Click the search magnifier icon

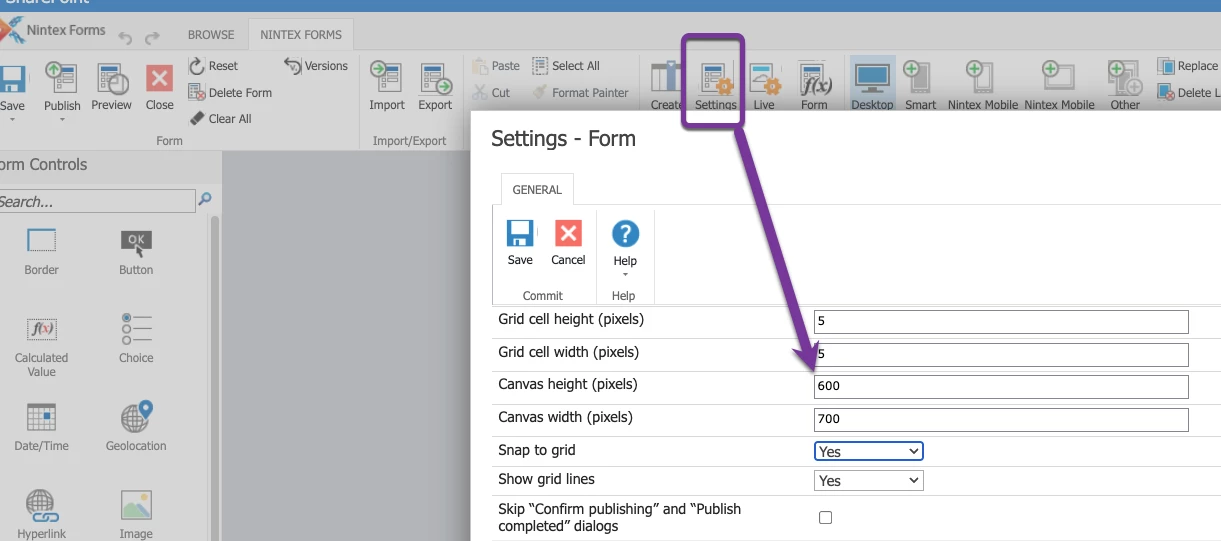tap(205, 200)
